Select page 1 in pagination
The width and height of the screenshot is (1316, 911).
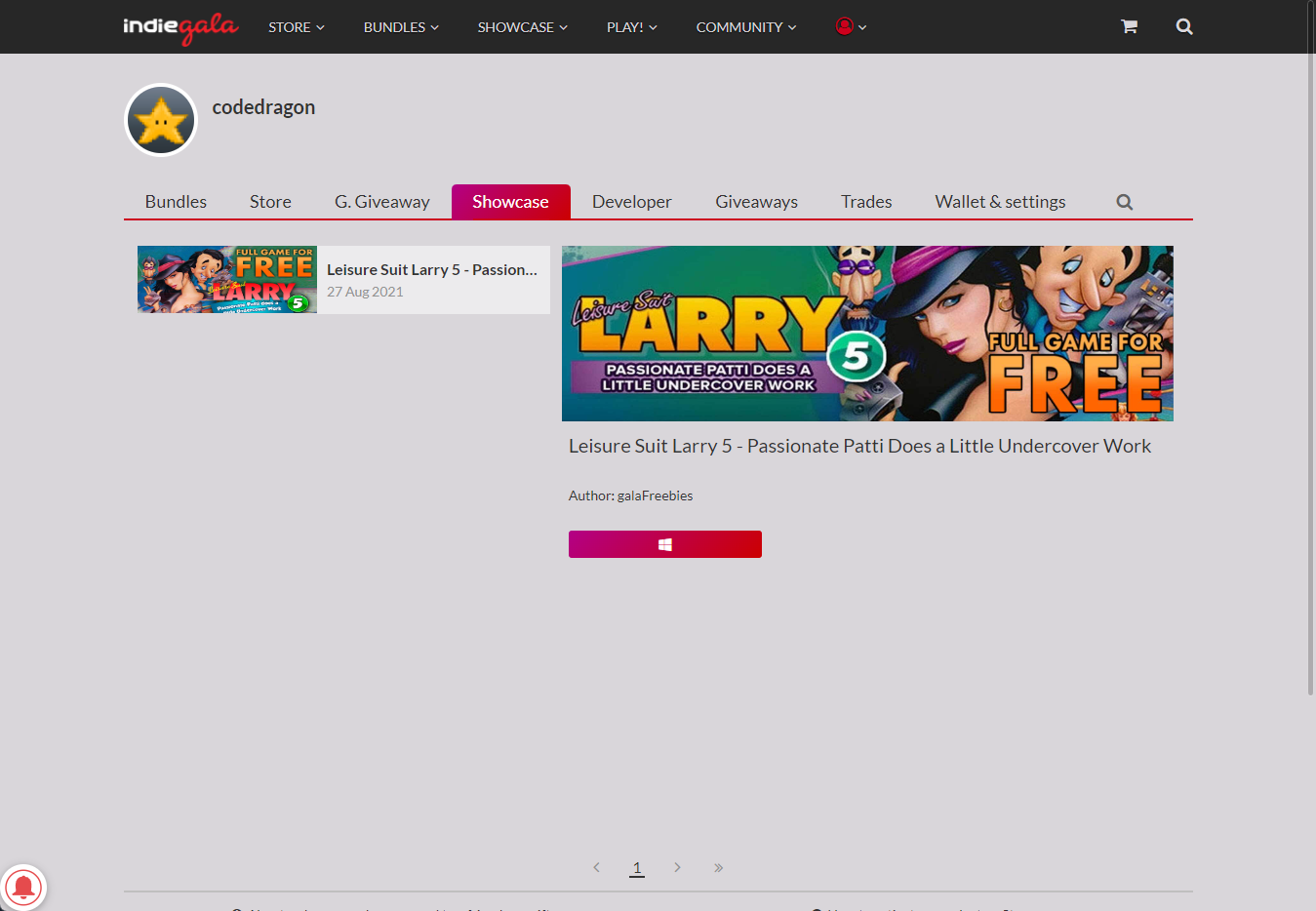637,867
